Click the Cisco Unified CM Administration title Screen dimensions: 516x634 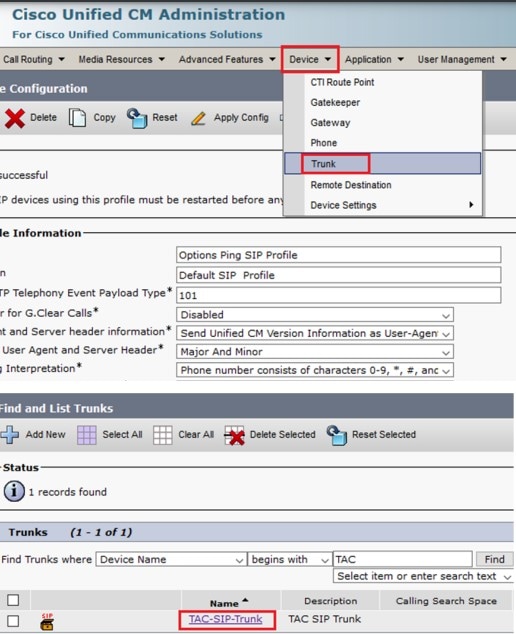tap(148, 15)
